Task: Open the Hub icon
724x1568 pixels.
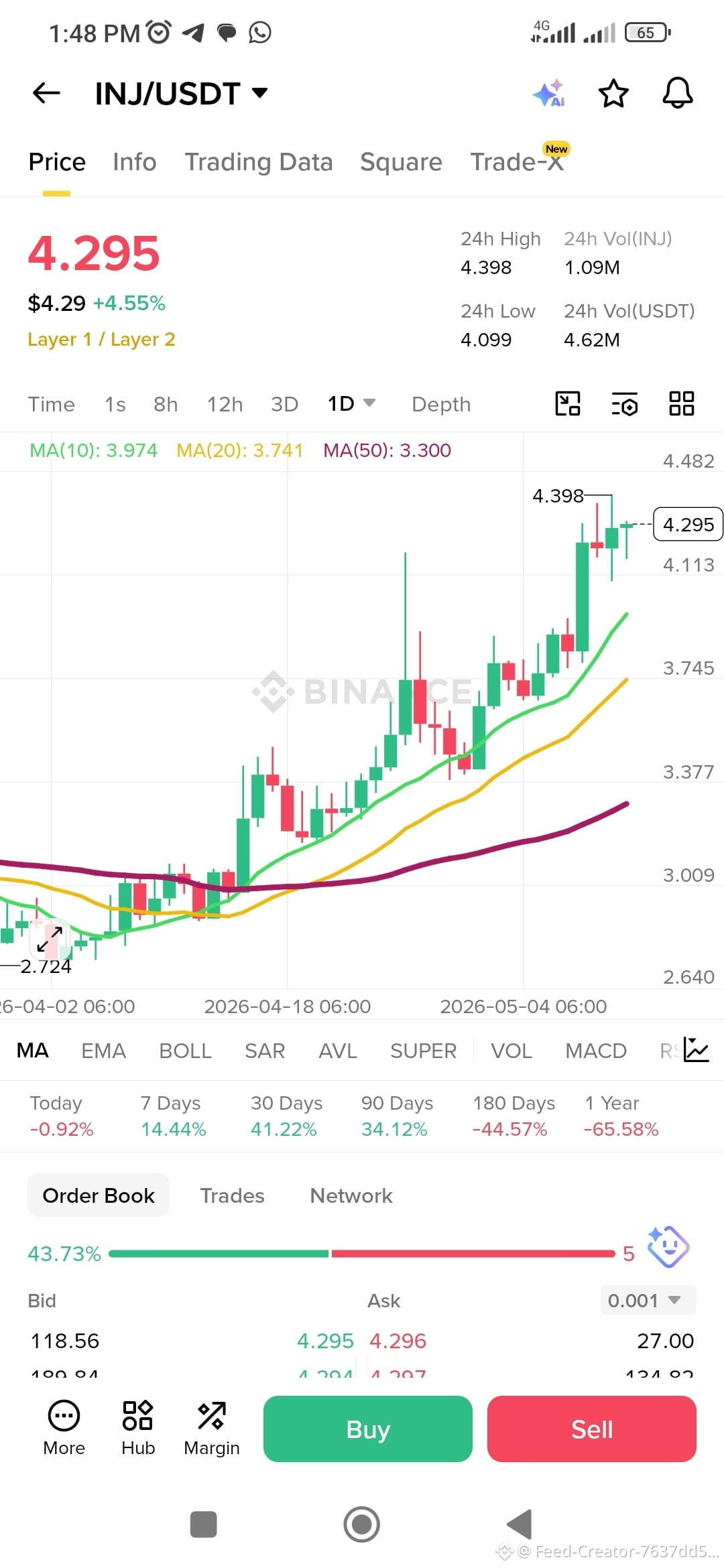Action: (138, 1429)
